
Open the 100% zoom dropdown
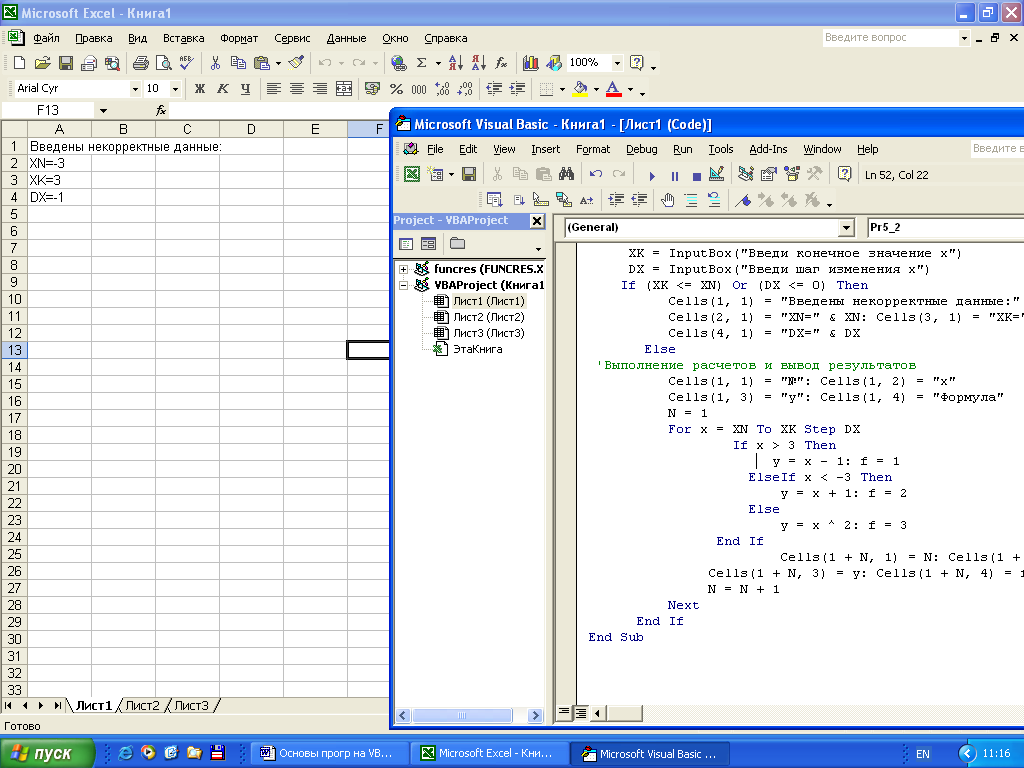point(617,63)
